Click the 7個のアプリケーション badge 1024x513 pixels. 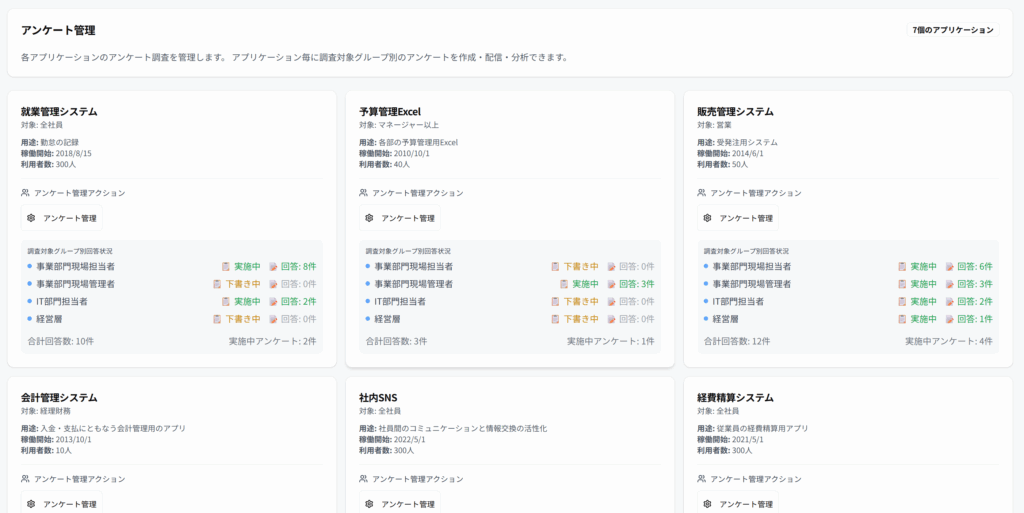(952, 30)
